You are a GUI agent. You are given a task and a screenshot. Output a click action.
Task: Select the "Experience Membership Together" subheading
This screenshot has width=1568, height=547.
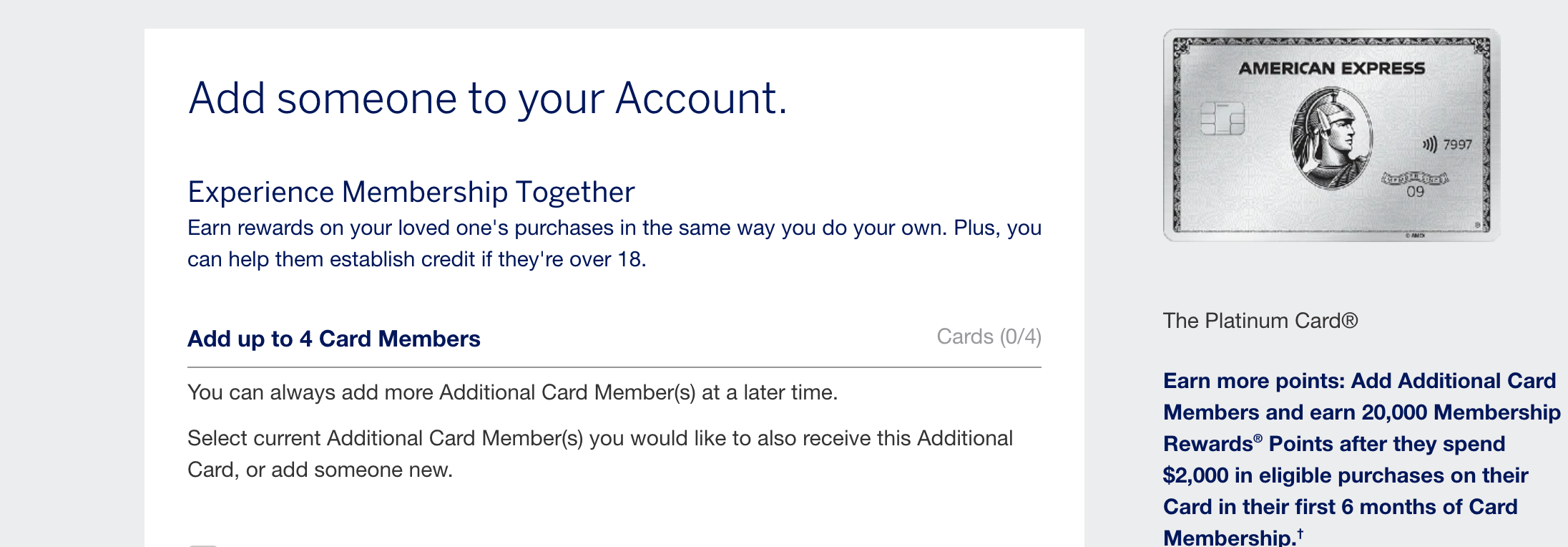pos(411,192)
